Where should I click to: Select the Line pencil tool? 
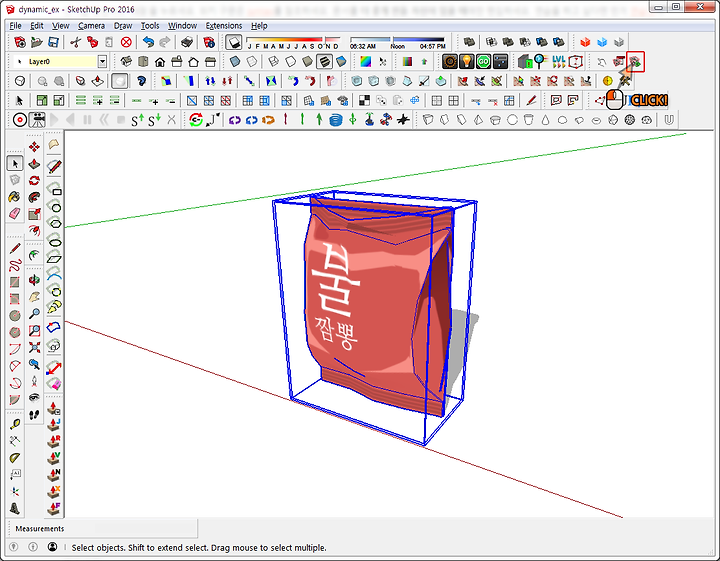15,248
